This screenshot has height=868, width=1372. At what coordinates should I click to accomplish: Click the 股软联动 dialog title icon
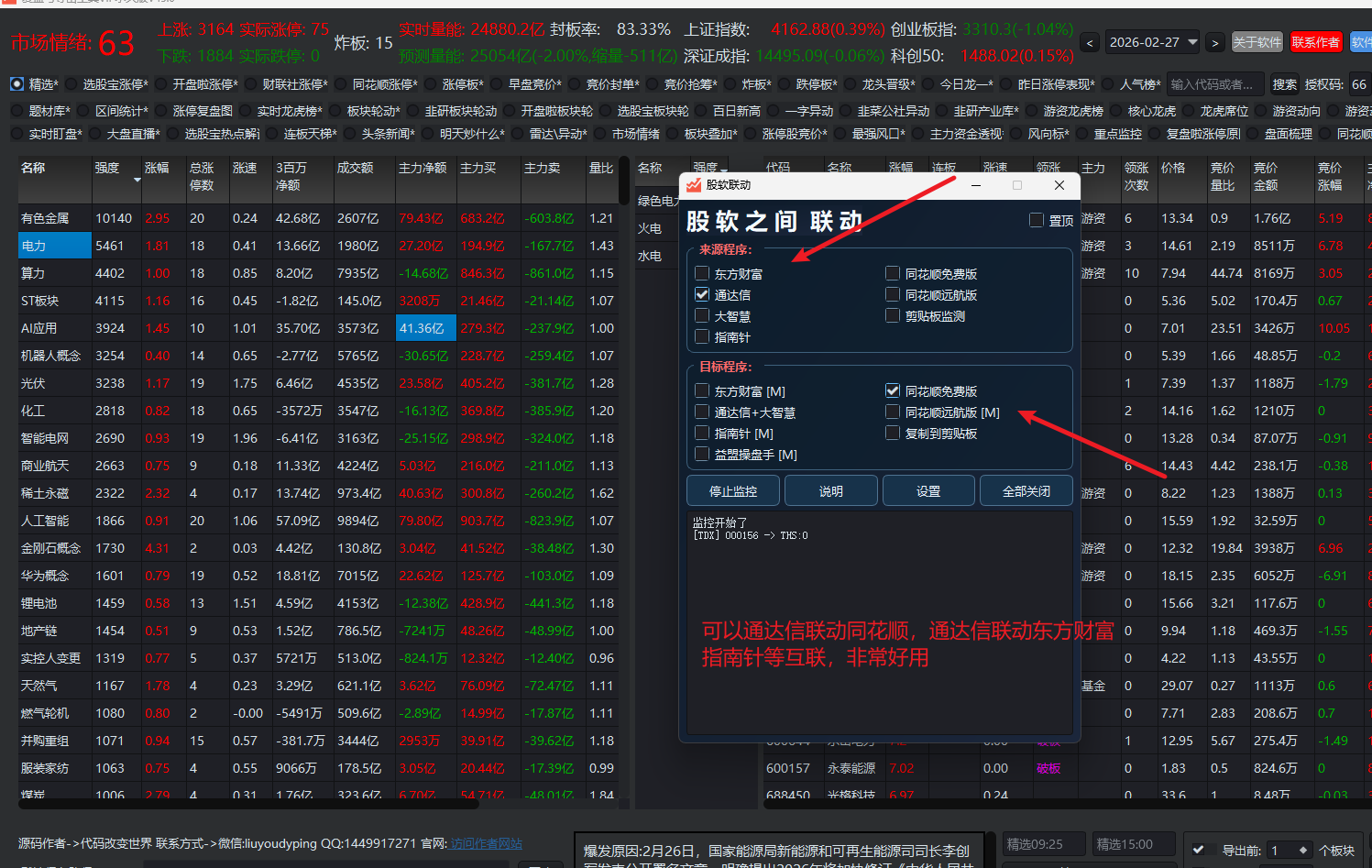tap(694, 185)
